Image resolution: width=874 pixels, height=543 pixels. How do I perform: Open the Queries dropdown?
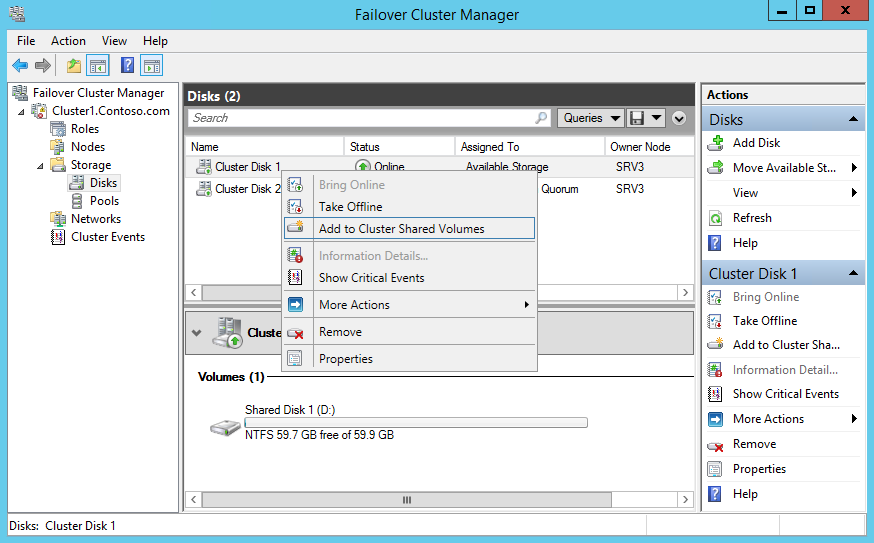pos(590,118)
